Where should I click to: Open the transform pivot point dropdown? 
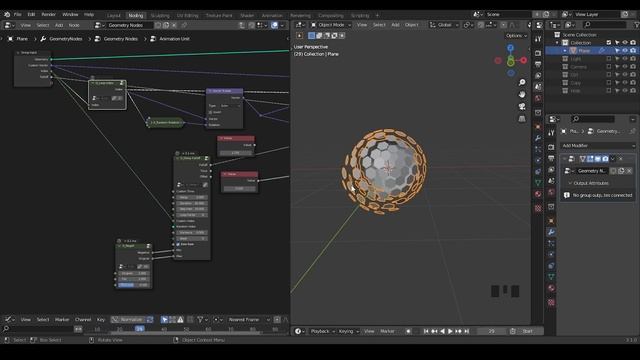468,25
